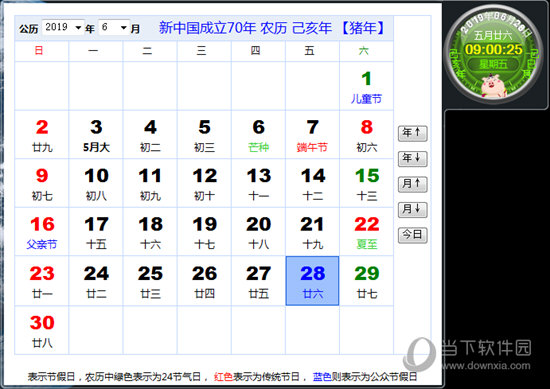Open the year dropdown showing 2019
The image size is (550, 389).
tap(63, 27)
